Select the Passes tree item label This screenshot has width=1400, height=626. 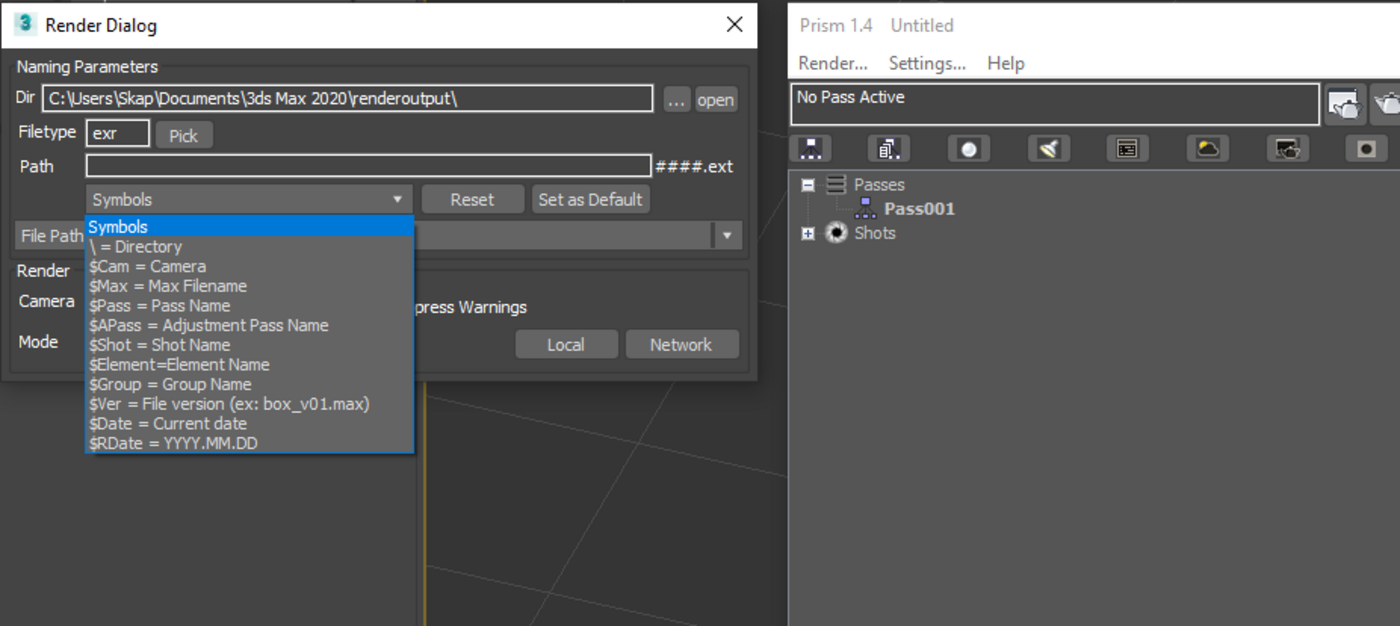pyautogui.click(x=879, y=185)
